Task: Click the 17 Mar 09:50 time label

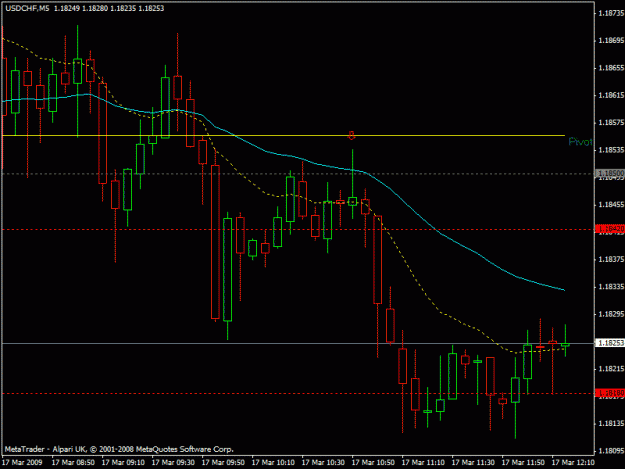Action: pyautogui.click(x=223, y=463)
